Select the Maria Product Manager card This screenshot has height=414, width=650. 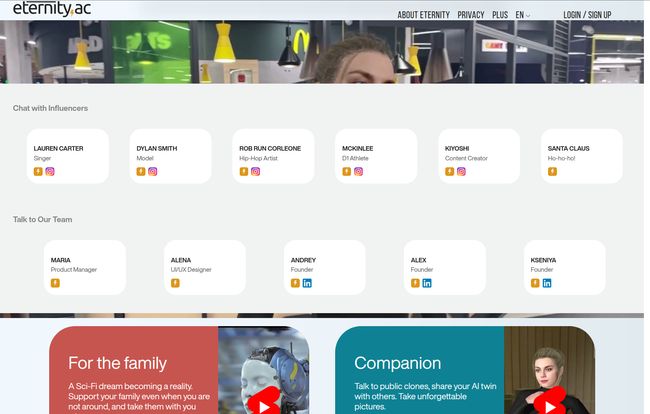tap(85, 267)
